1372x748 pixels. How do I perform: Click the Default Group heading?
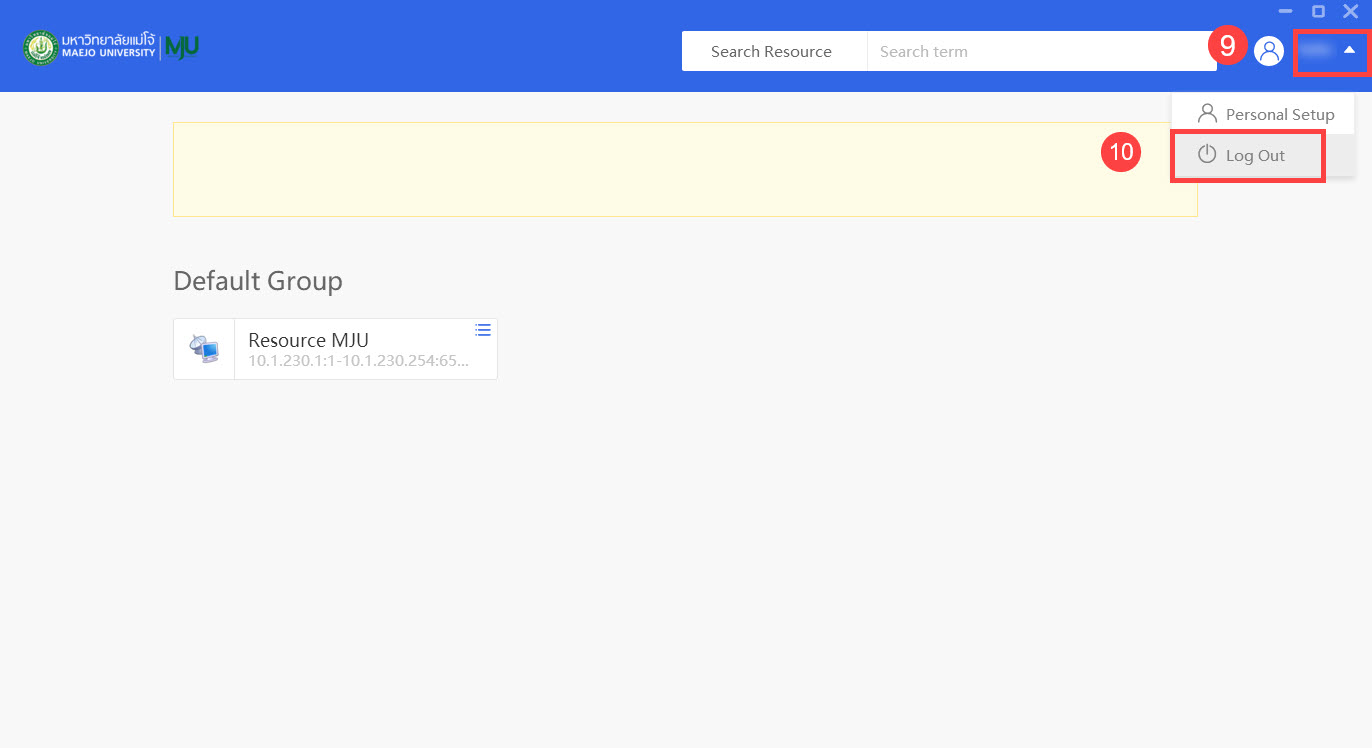point(258,281)
